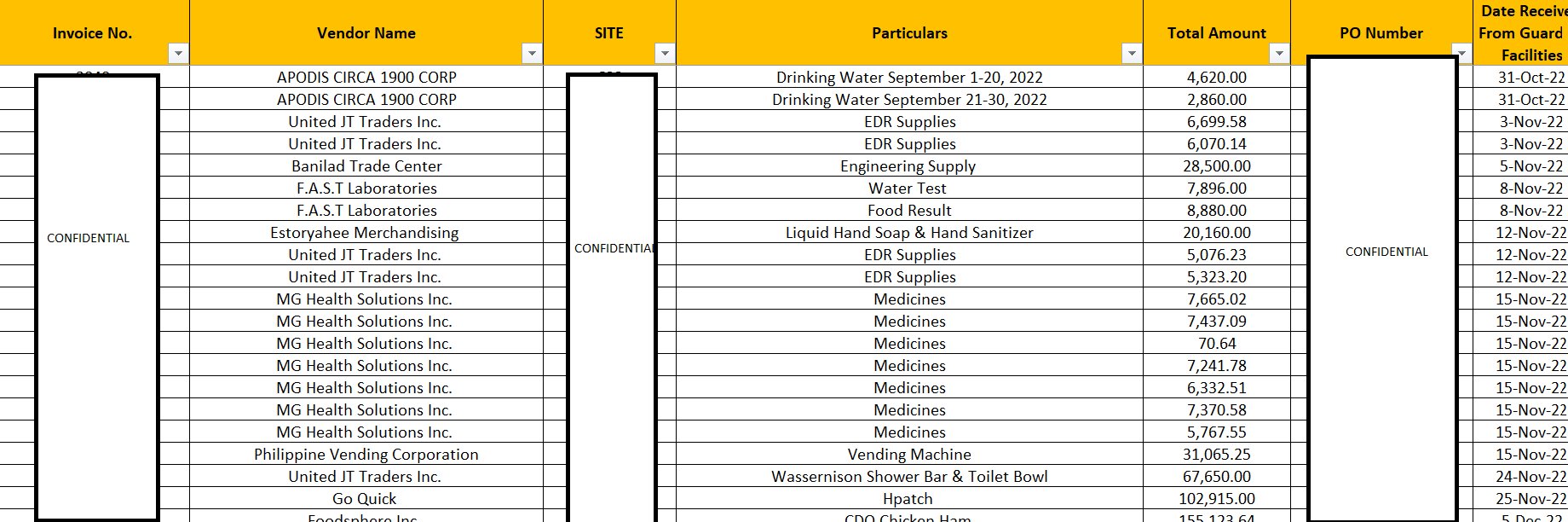Open the Invoice No. filter dropdown
Viewport: 1568px width, 522px height.
(x=178, y=54)
